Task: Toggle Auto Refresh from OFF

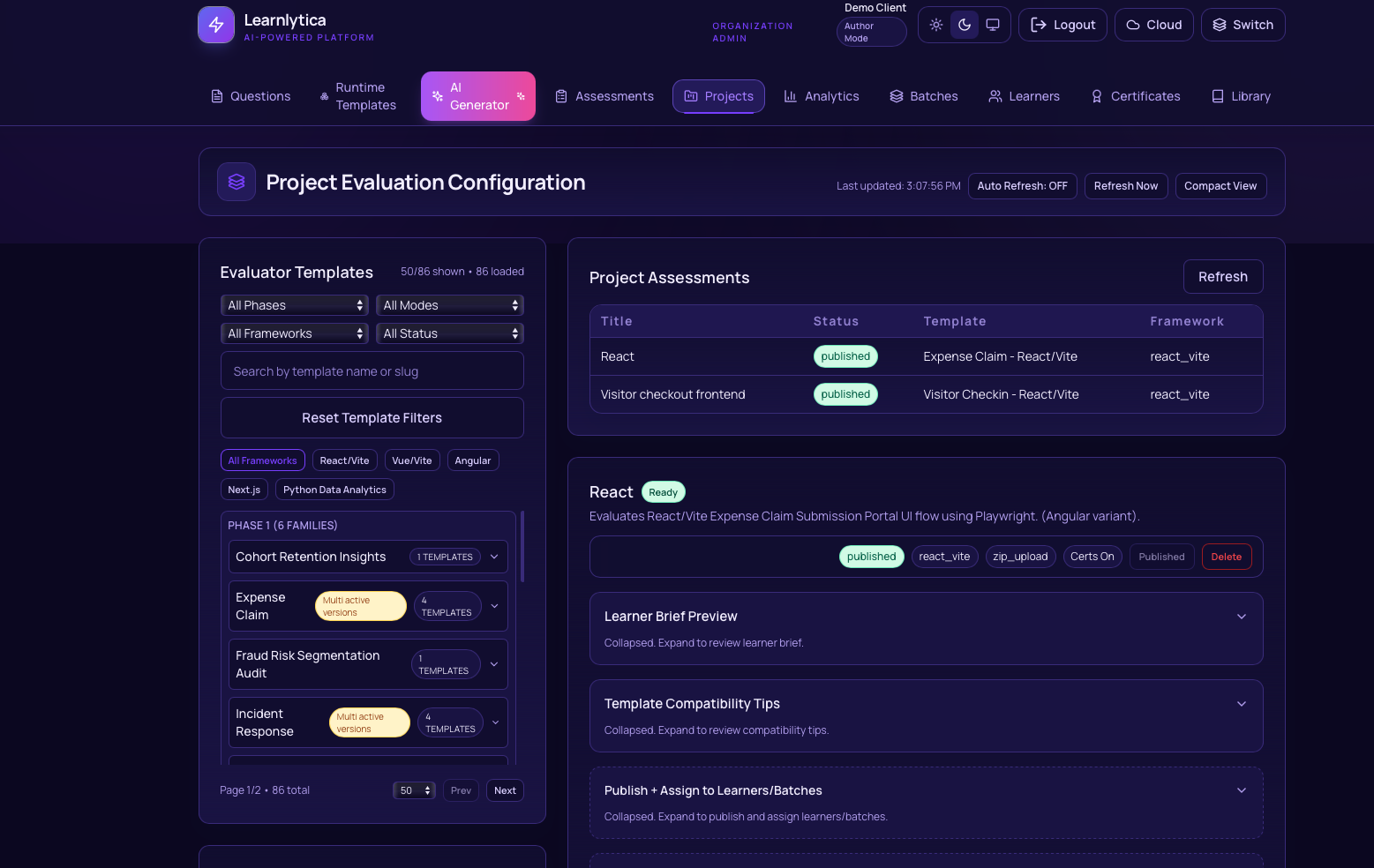Action: point(1022,186)
